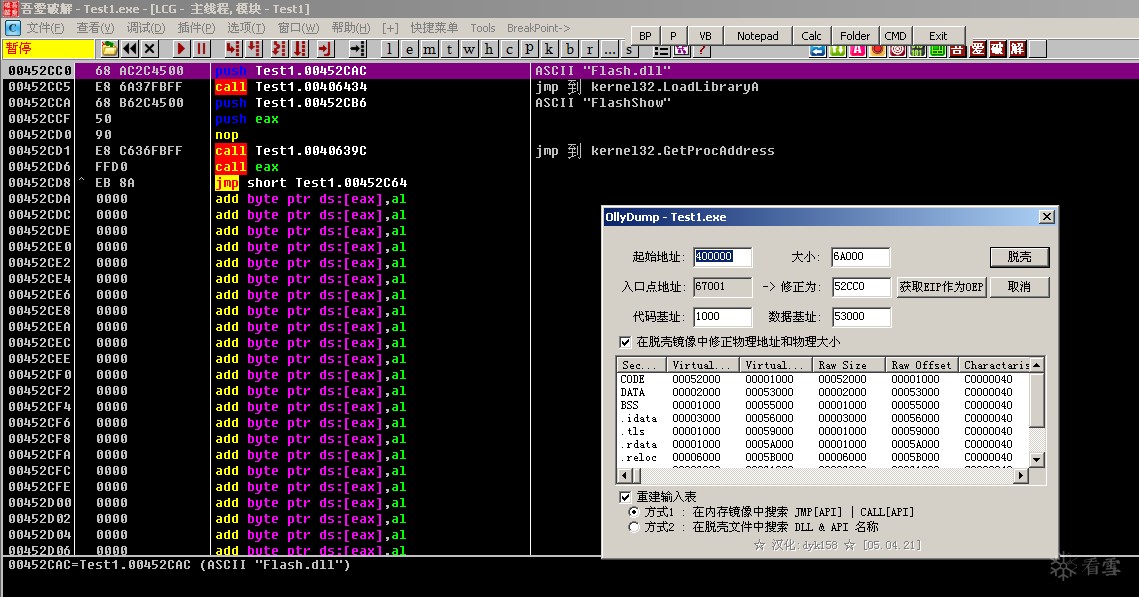Click the CMD shortcut button
The height and width of the screenshot is (597, 1139).
[x=895, y=36]
